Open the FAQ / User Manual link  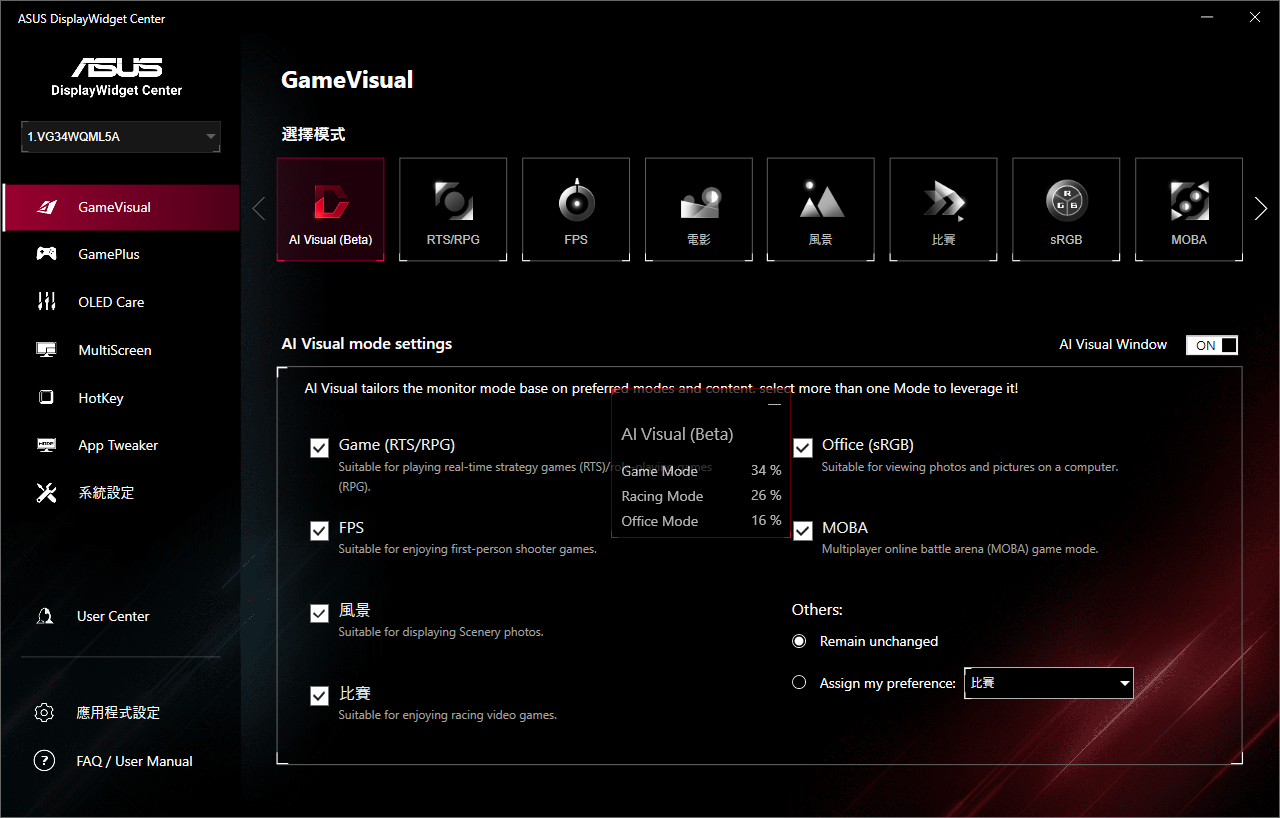coord(134,761)
